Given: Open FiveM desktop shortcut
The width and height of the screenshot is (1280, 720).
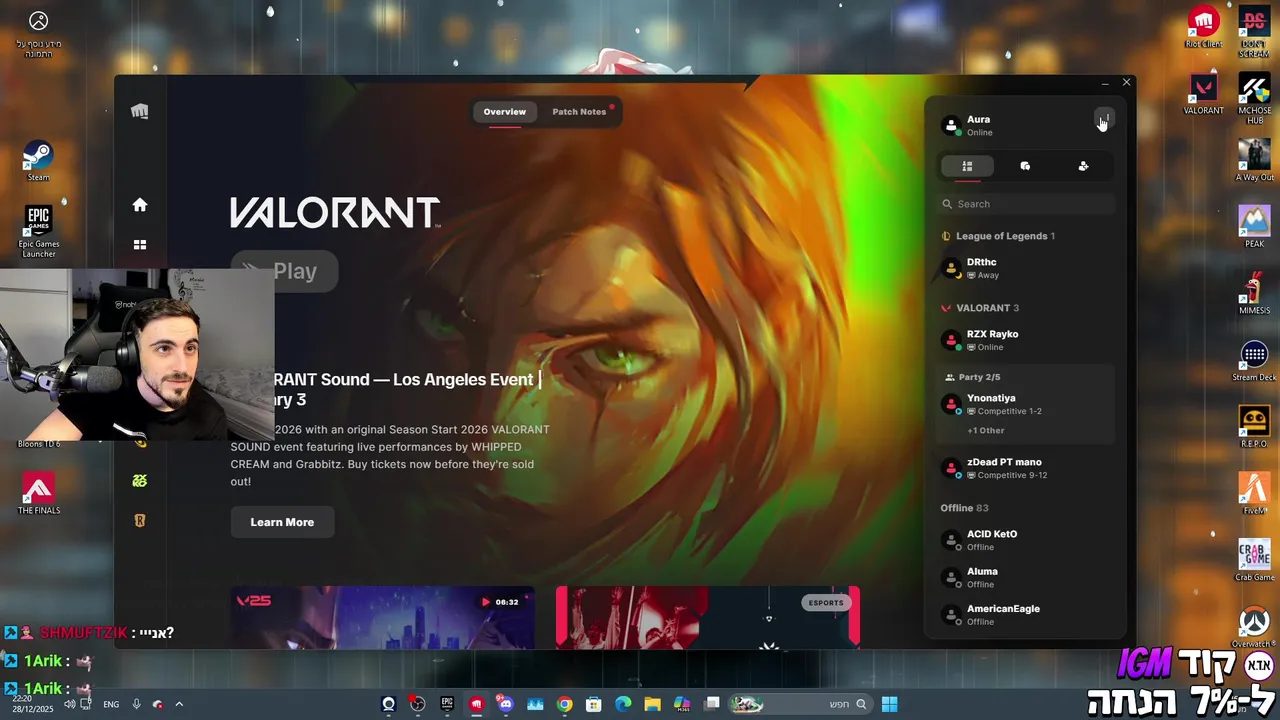Looking at the screenshot, I should 1254,494.
